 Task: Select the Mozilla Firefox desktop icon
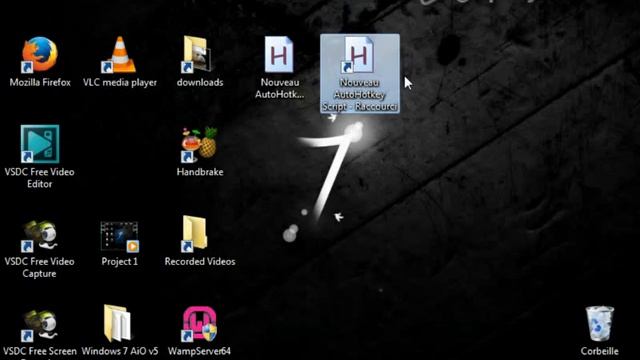coord(40,55)
